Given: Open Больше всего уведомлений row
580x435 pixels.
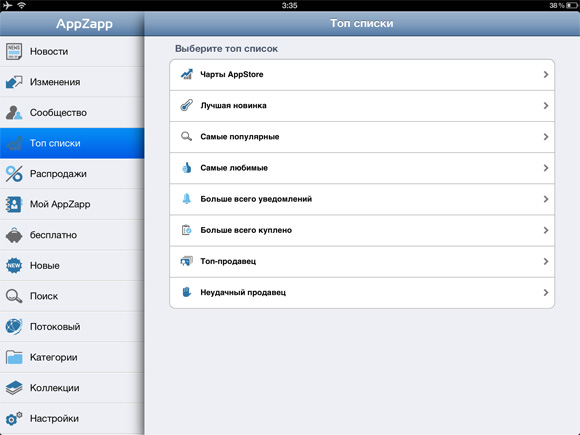Looking at the screenshot, I should pos(362,199).
